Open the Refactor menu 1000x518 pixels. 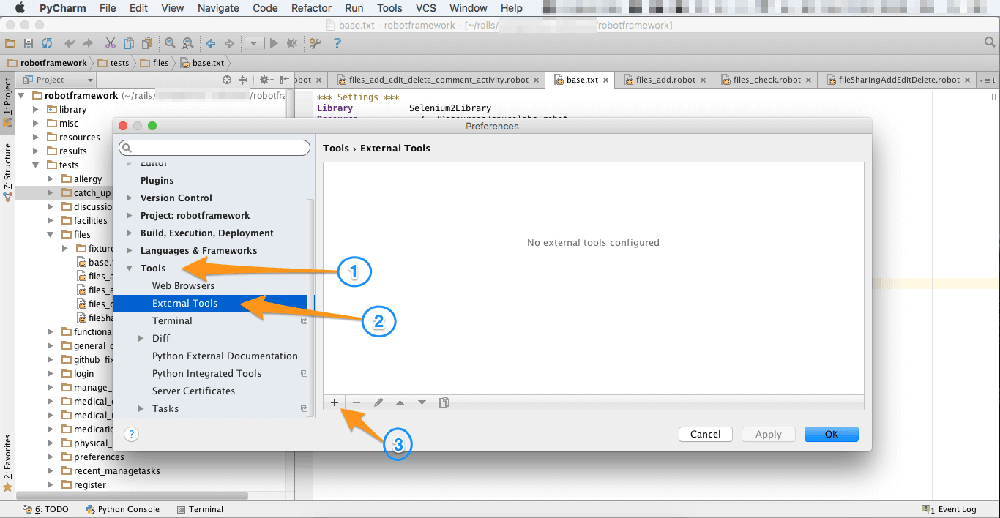tap(311, 8)
